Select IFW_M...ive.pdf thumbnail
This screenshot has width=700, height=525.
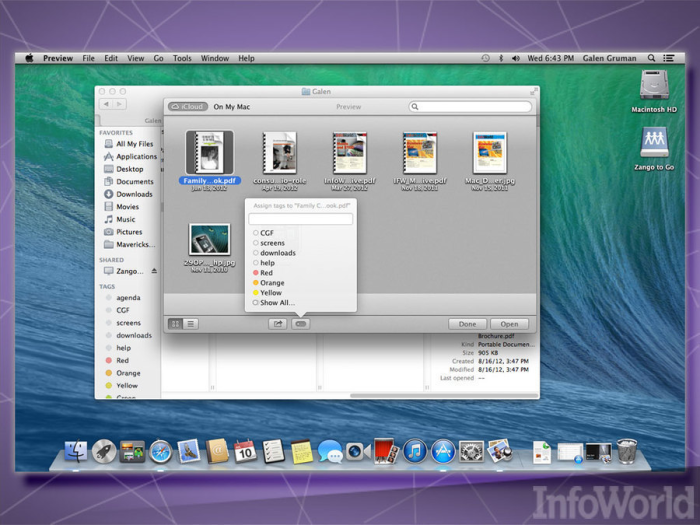coord(420,153)
